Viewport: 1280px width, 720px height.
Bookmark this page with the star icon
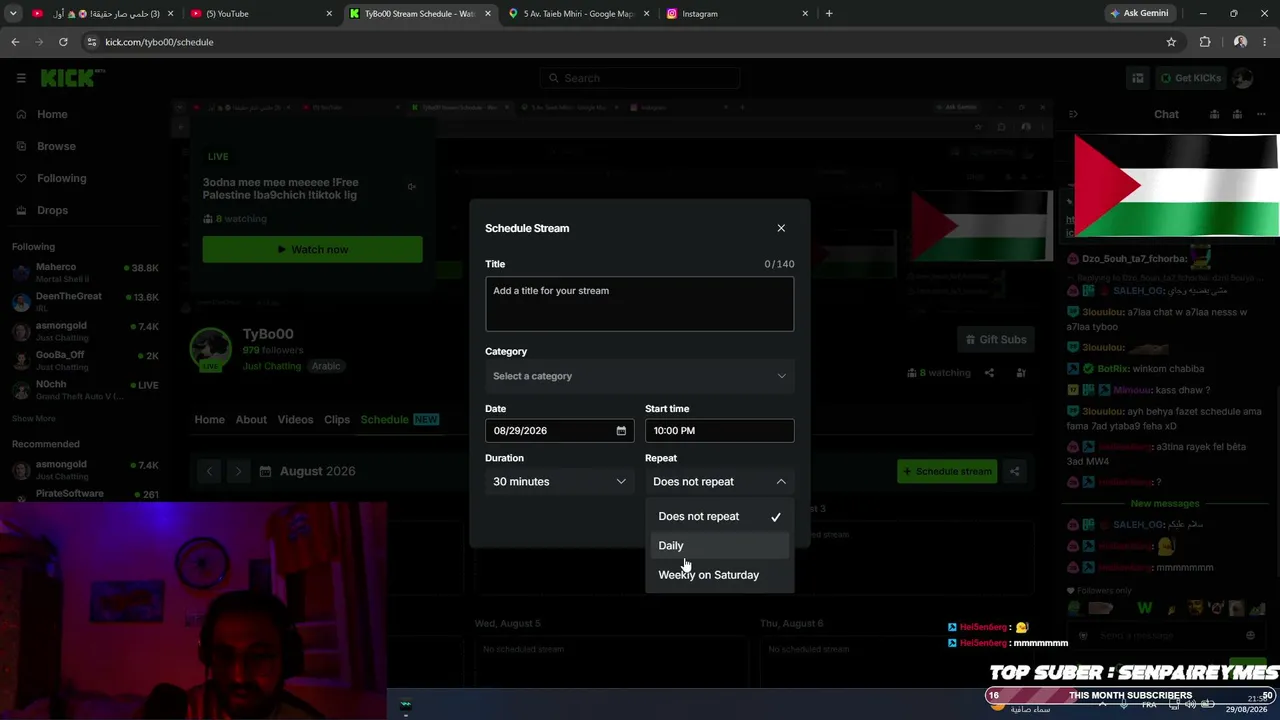click(1171, 42)
